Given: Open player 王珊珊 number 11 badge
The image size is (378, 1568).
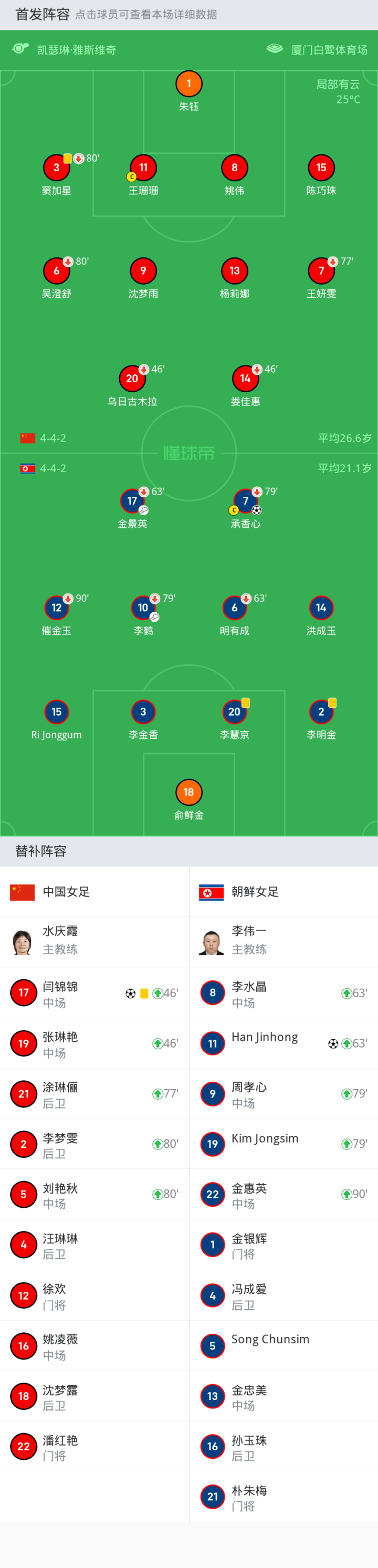Looking at the screenshot, I should (x=143, y=168).
